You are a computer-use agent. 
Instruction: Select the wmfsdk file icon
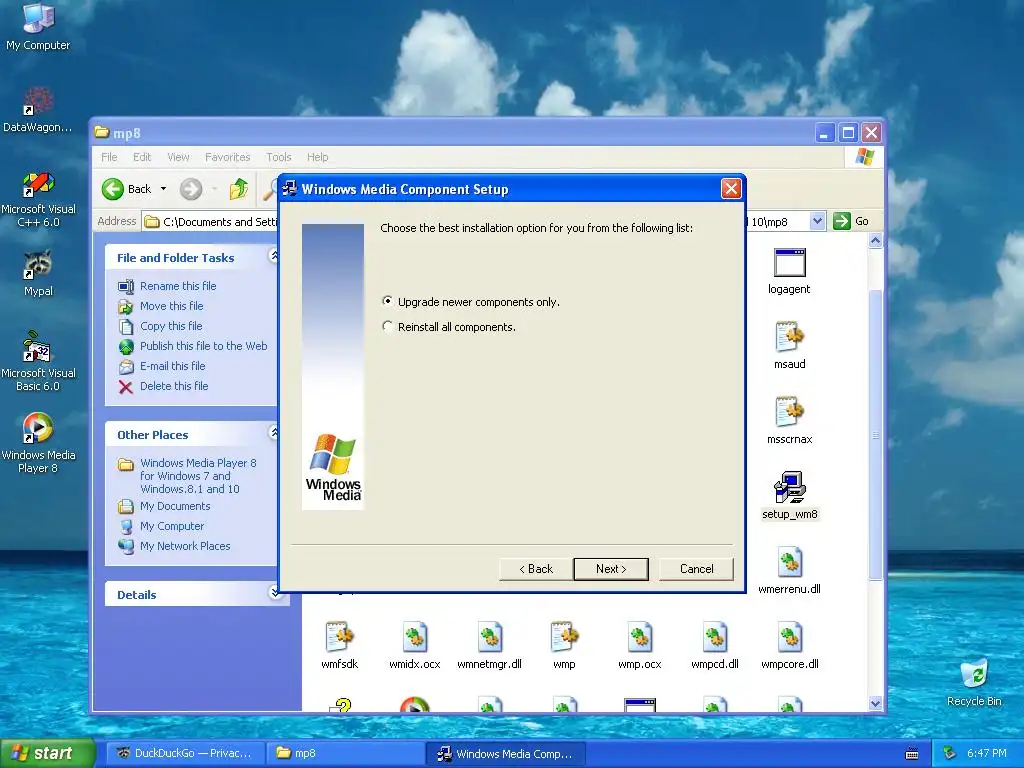tap(340, 637)
